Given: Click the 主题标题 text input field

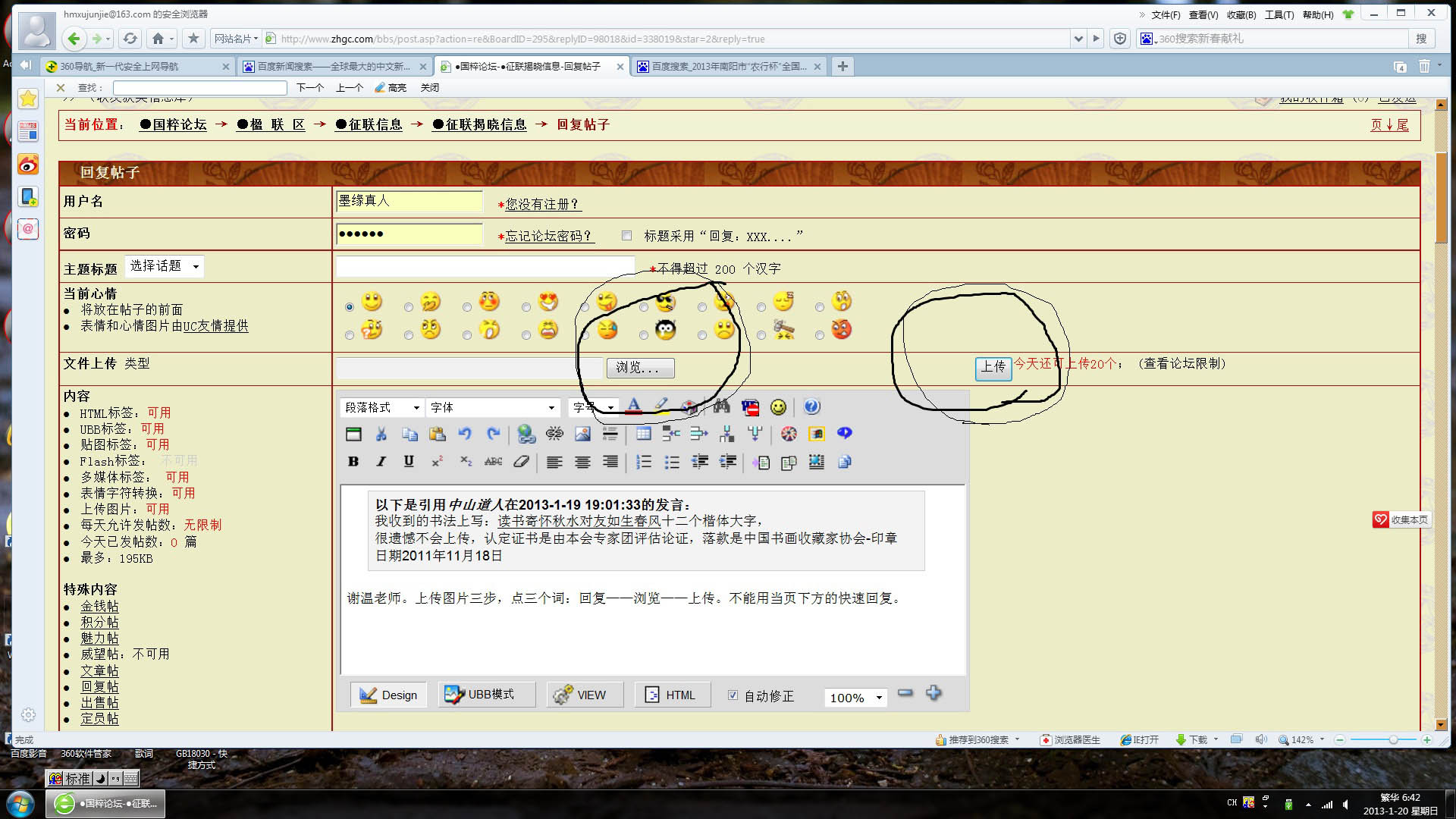Looking at the screenshot, I should (x=485, y=267).
